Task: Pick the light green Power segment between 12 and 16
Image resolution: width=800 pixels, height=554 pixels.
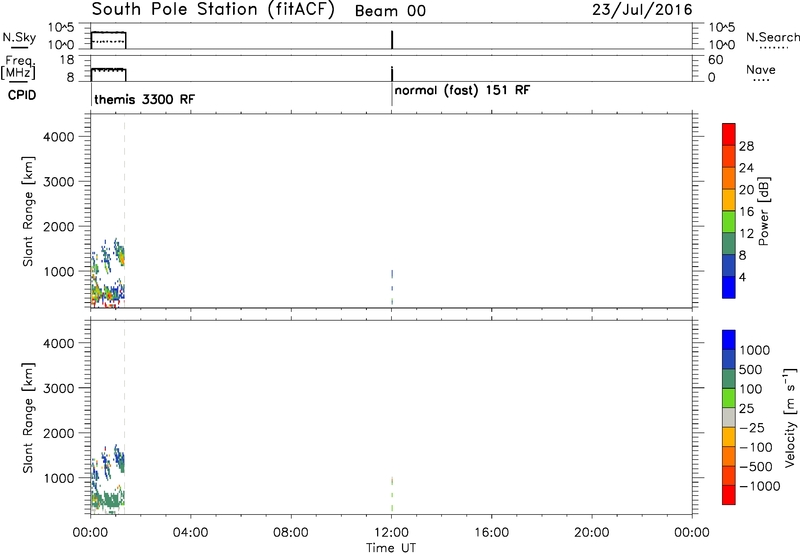Action: [x=729, y=222]
